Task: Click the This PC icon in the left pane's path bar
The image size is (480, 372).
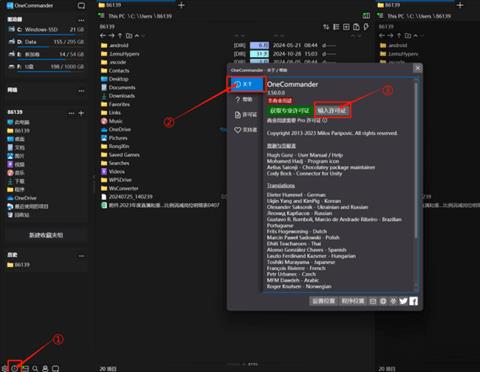Action: coord(101,16)
